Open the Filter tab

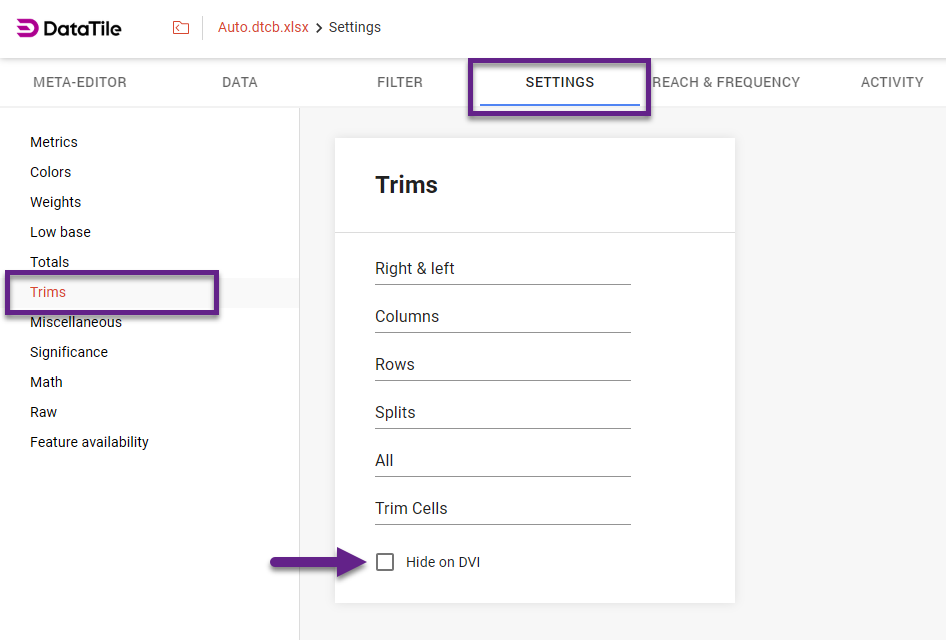400,83
